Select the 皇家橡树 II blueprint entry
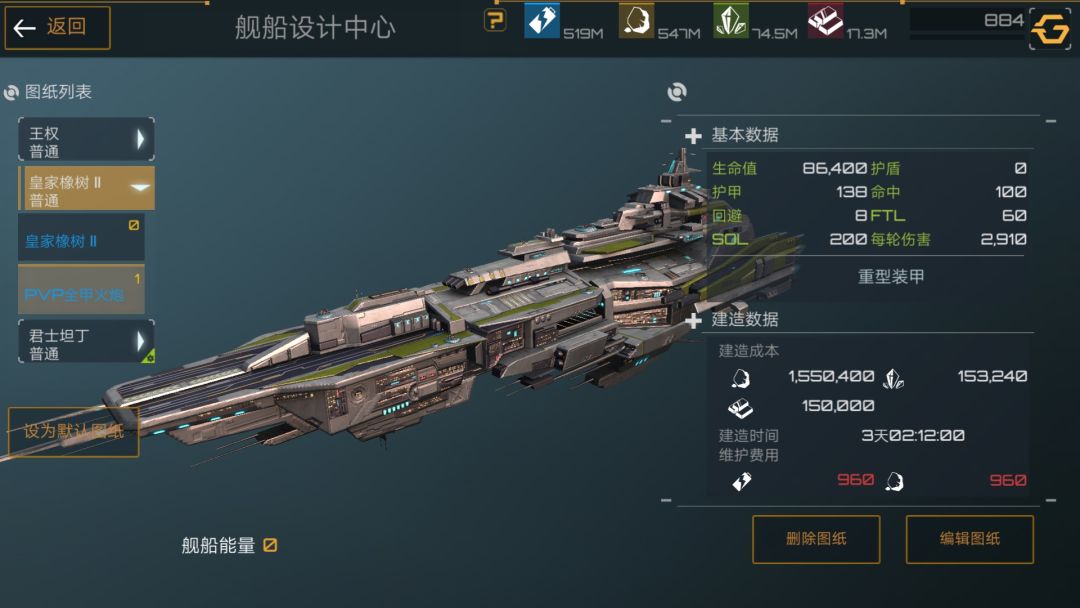Viewport: 1080px width, 608px height. pyautogui.click(x=81, y=238)
